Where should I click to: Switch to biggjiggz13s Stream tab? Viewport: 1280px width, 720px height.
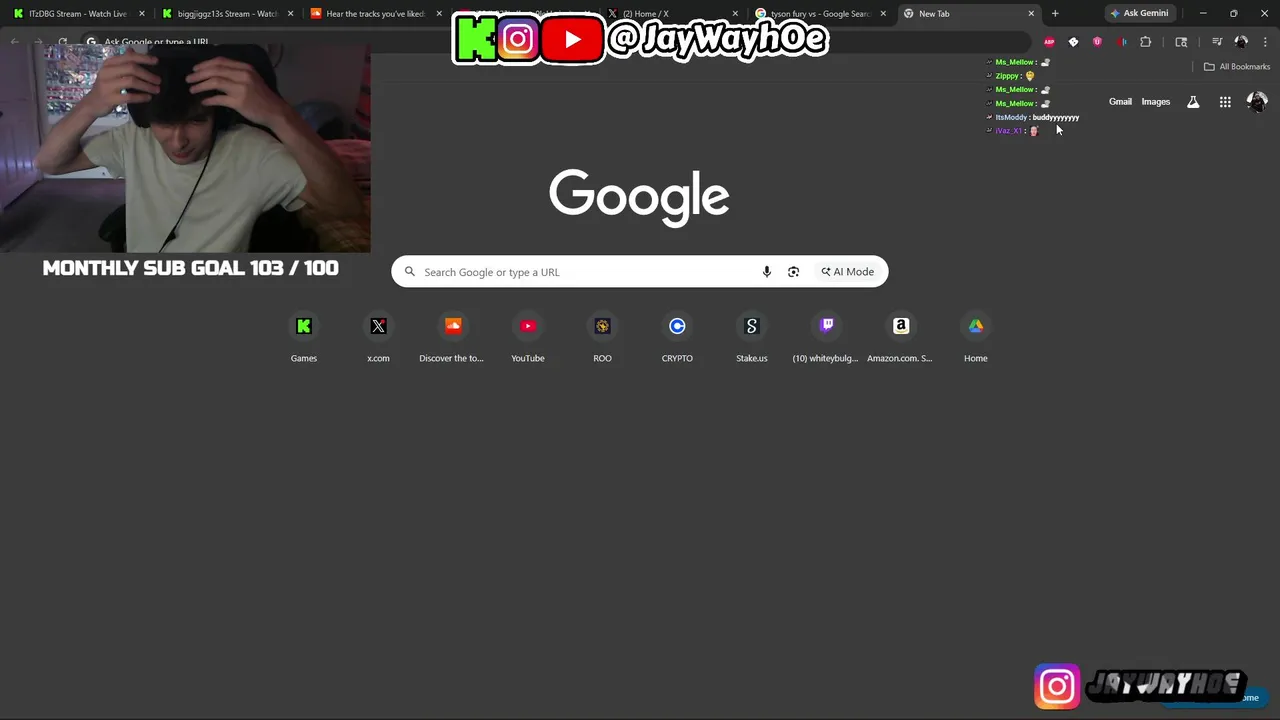tap(227, 14)
